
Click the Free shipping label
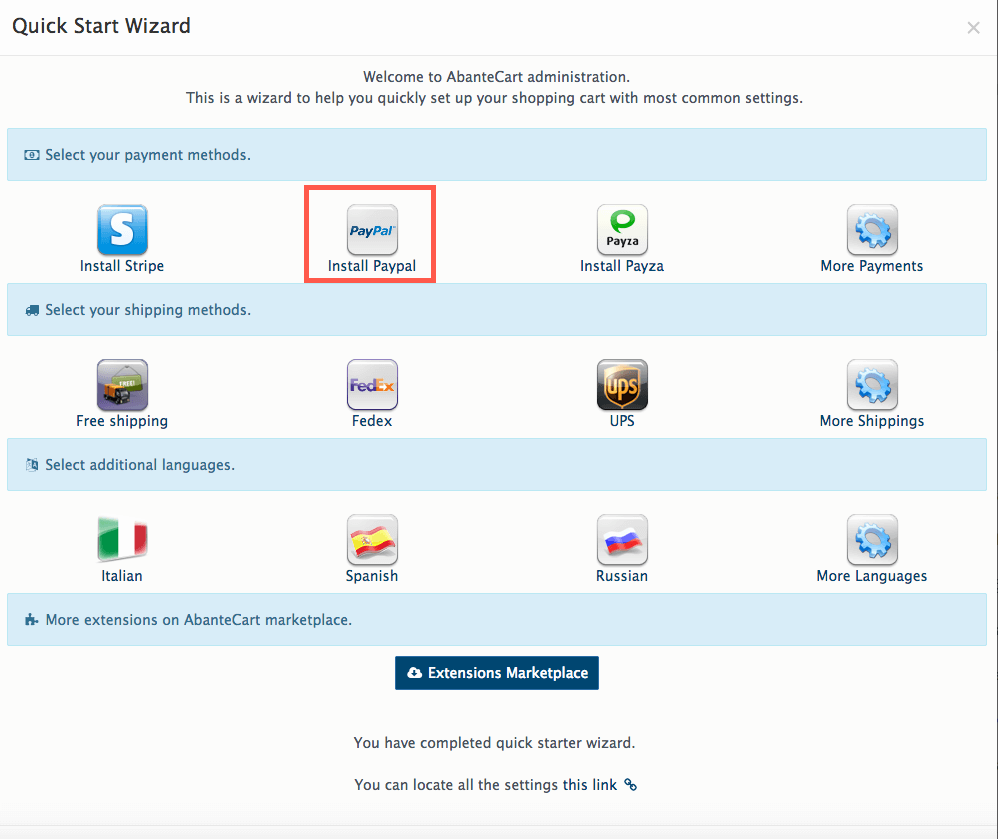point(122,421)
